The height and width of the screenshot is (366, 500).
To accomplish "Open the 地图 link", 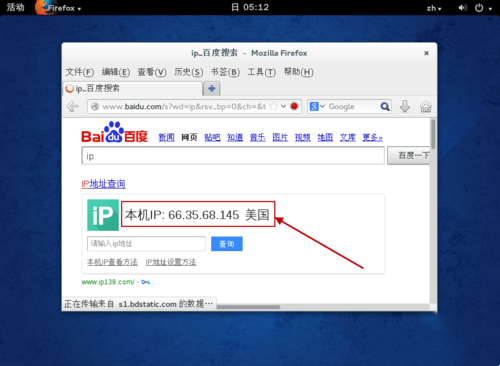I will (325, 137).
